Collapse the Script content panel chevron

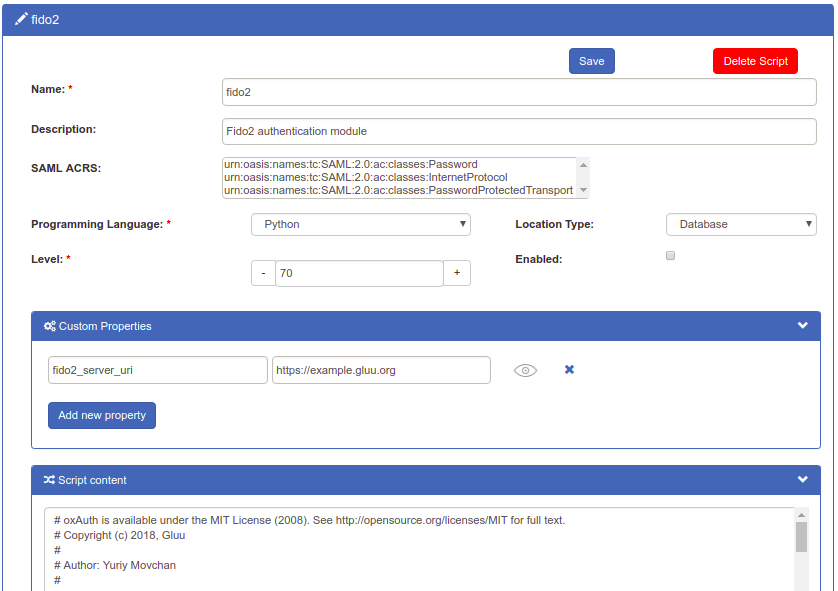click(802, 480)
